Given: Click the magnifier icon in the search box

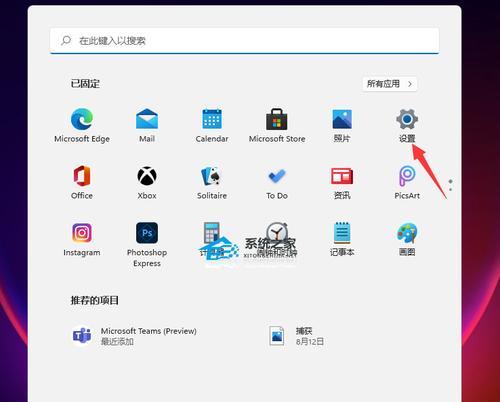Looking at the screenshot, I should 66,41.
